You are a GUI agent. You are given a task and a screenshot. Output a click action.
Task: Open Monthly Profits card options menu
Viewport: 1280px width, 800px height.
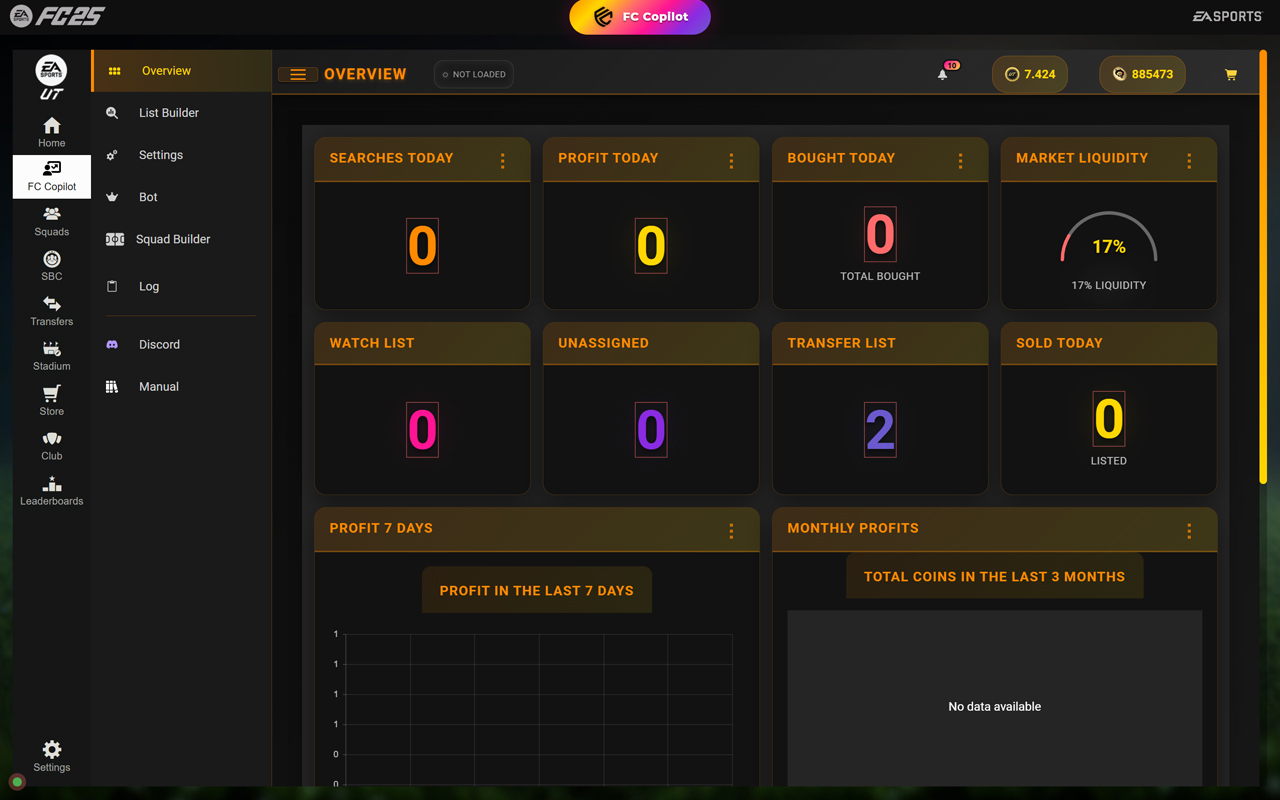pyautogui.click(x=1189, y=531)
